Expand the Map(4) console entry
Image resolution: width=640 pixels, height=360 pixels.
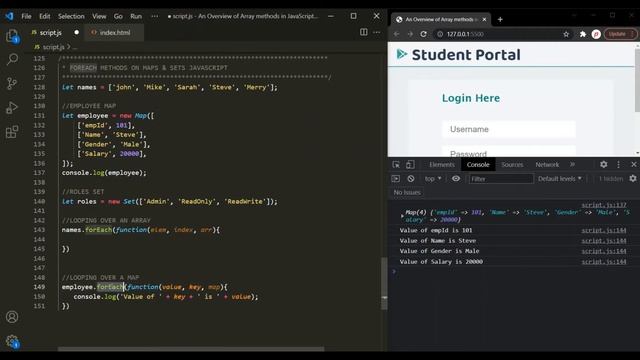pyautogui.click(x=402, y=216)
